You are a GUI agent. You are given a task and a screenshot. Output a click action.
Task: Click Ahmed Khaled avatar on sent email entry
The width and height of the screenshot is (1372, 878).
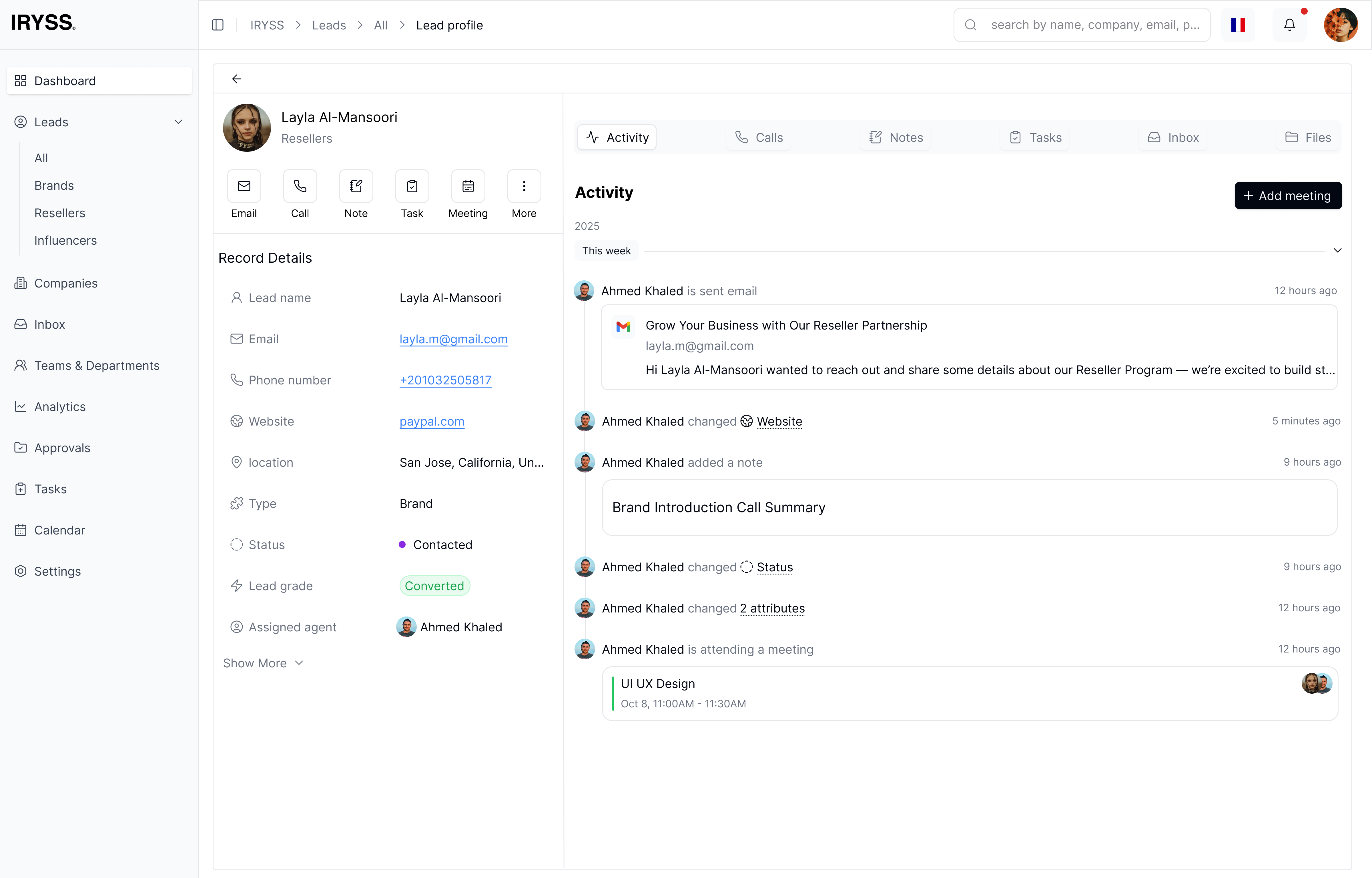point(584,291)
